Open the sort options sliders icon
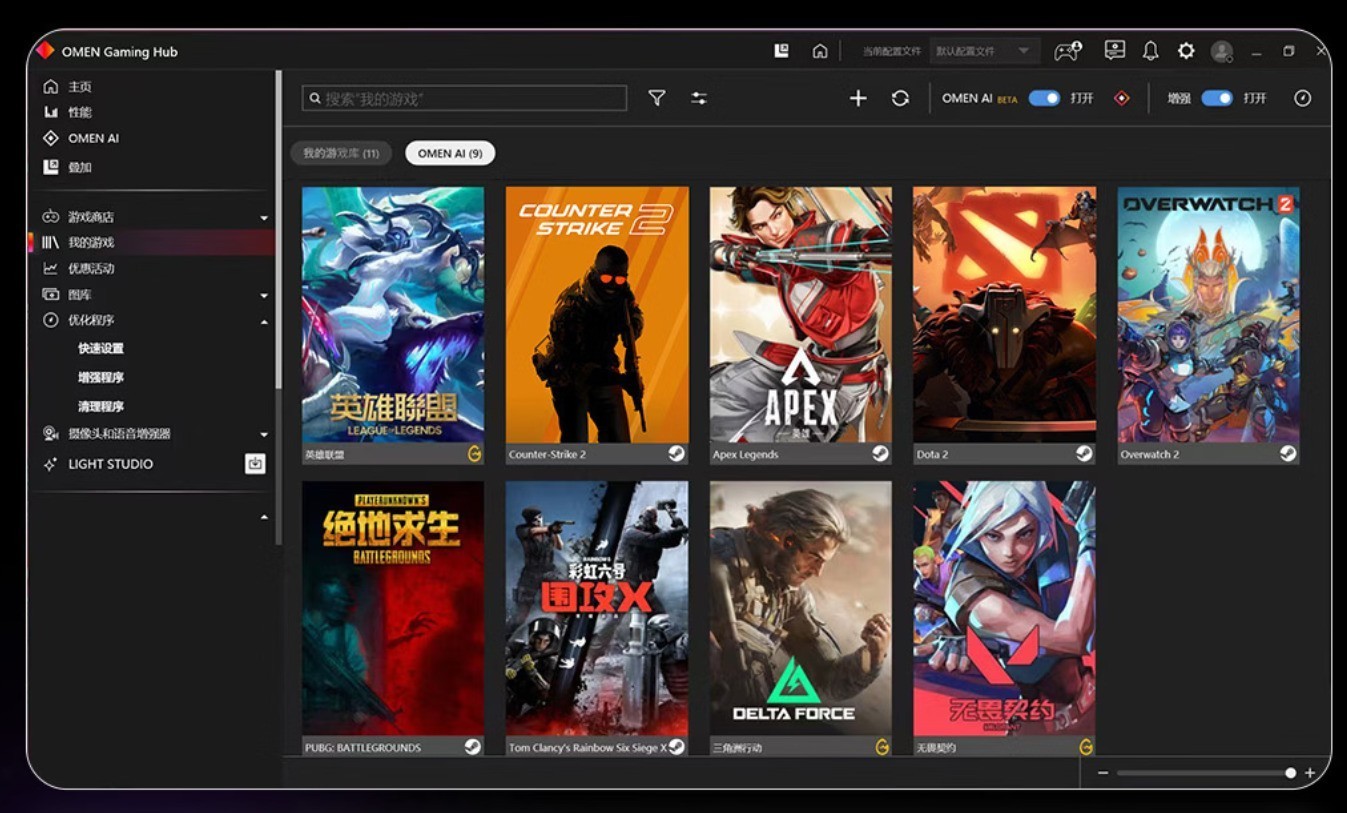This screenshot has height=813, width=1347. tap(699, 98)
